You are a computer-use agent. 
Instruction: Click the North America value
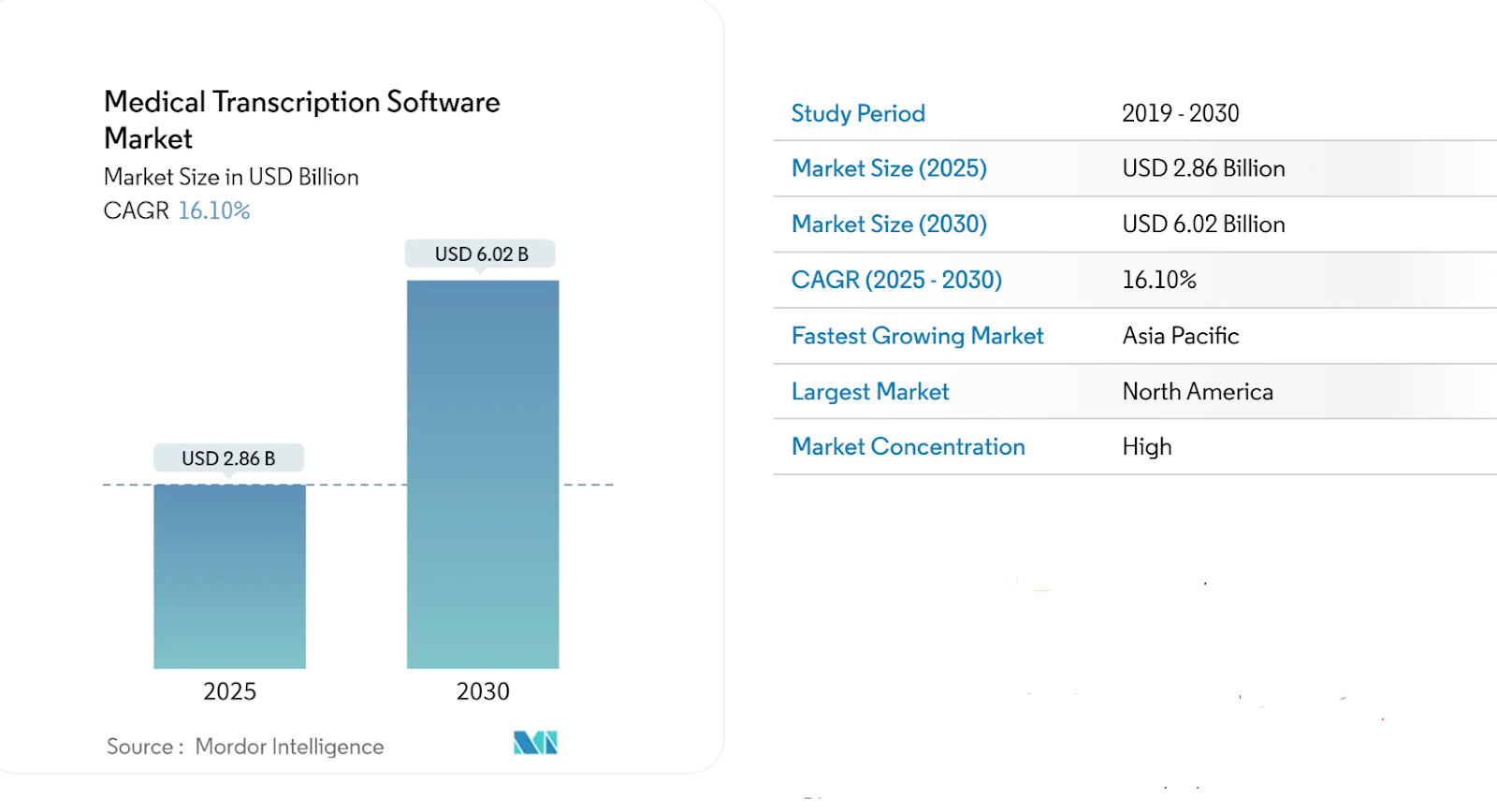pyautogui.click(x=1198, y=391)
